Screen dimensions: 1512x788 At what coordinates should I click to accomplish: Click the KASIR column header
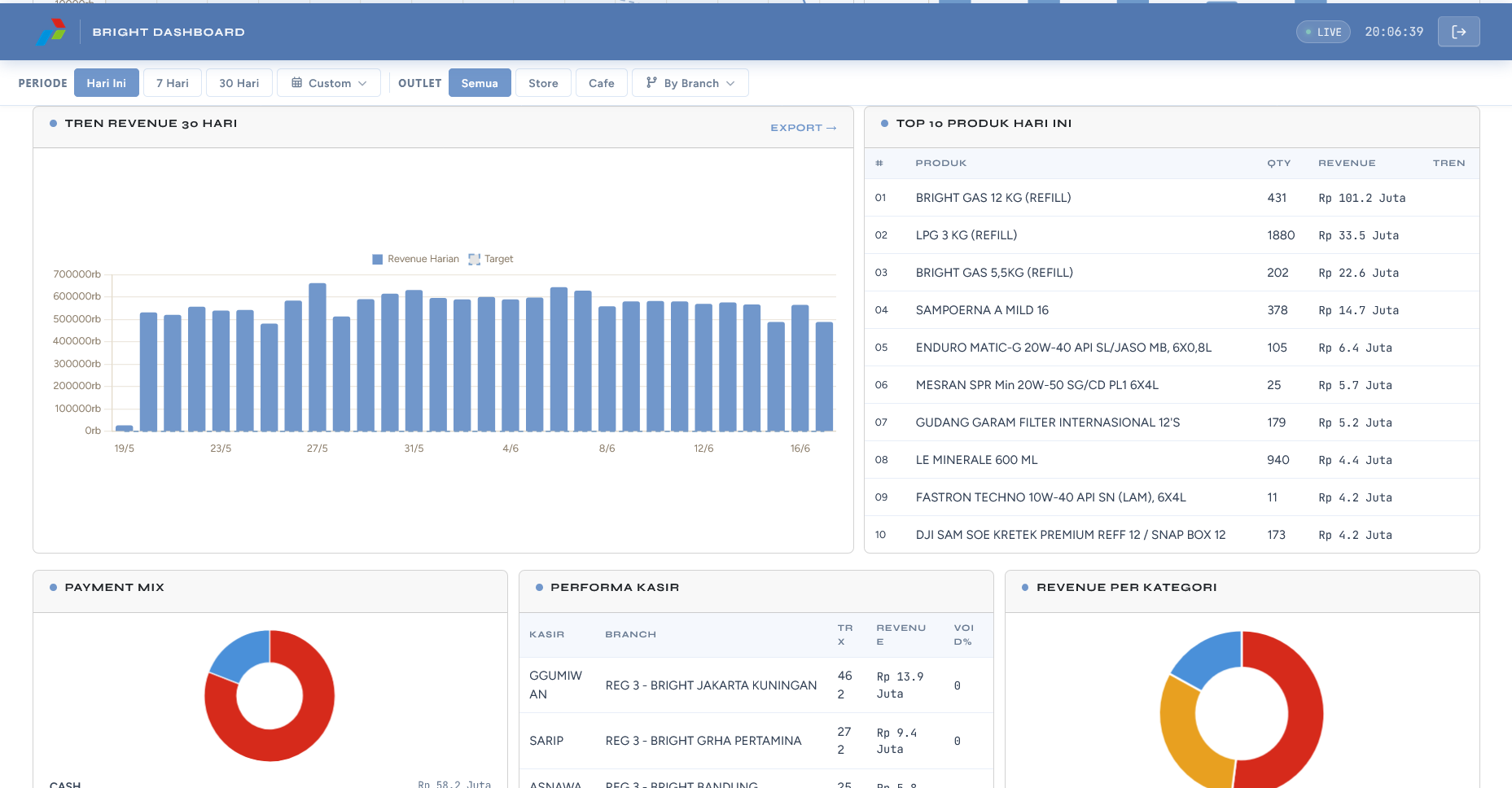(x=546, y=634)
